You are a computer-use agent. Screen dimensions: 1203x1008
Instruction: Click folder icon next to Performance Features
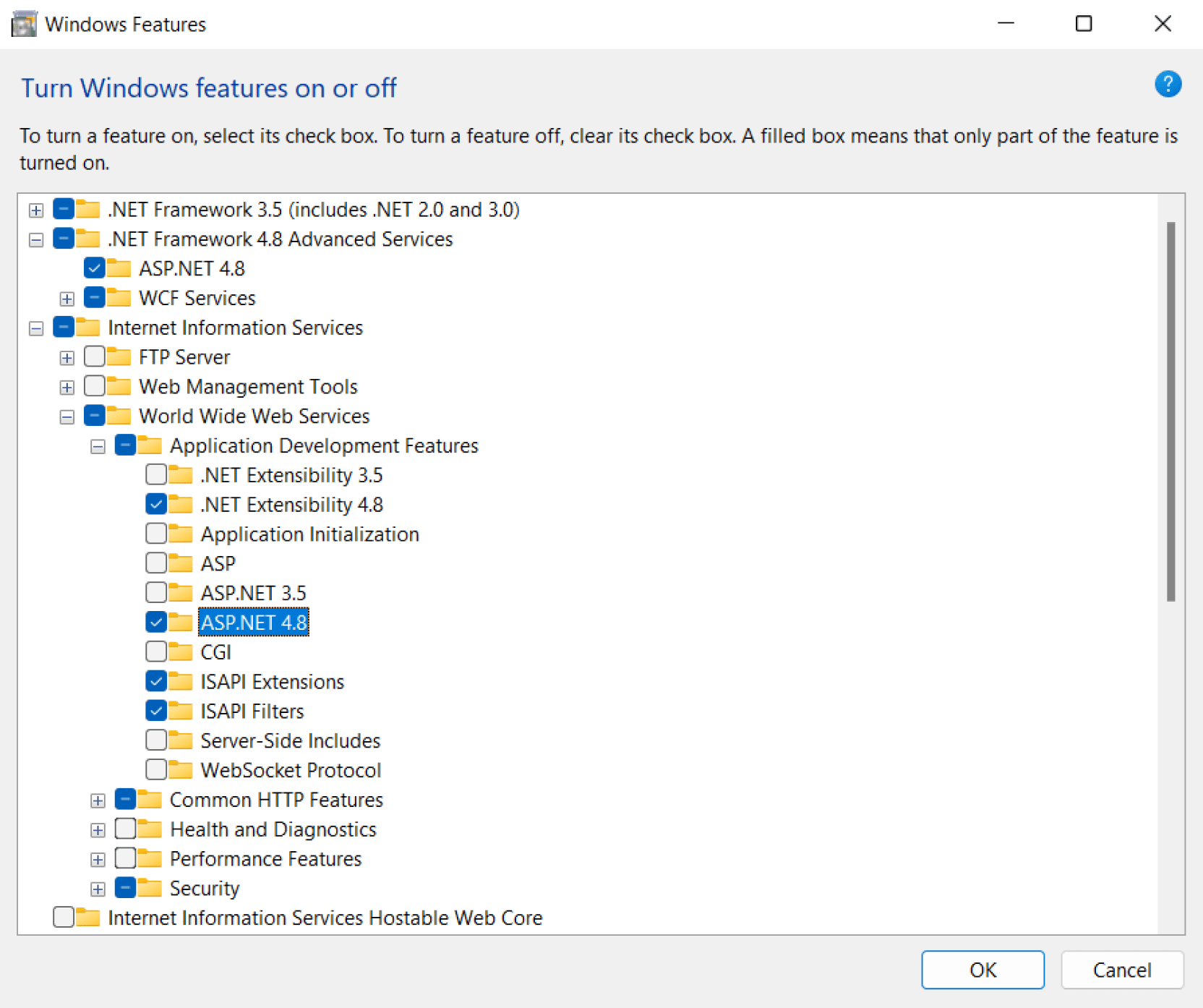coord(150,858)
